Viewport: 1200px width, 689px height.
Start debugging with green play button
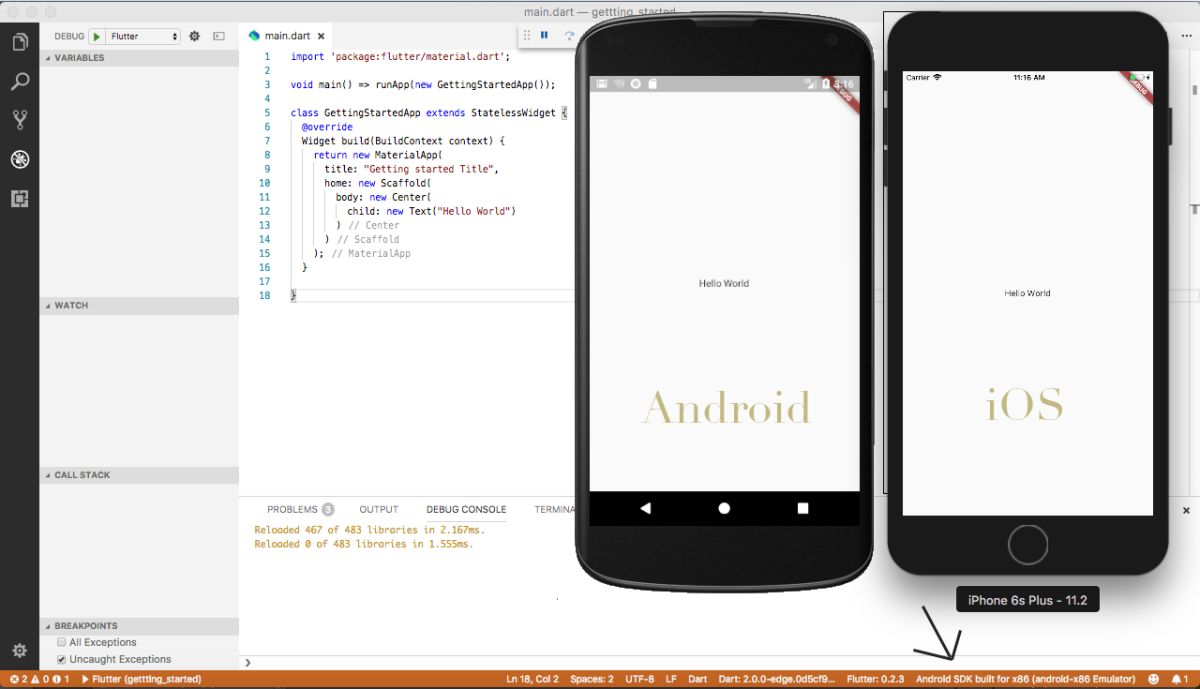tap(96, 36)
